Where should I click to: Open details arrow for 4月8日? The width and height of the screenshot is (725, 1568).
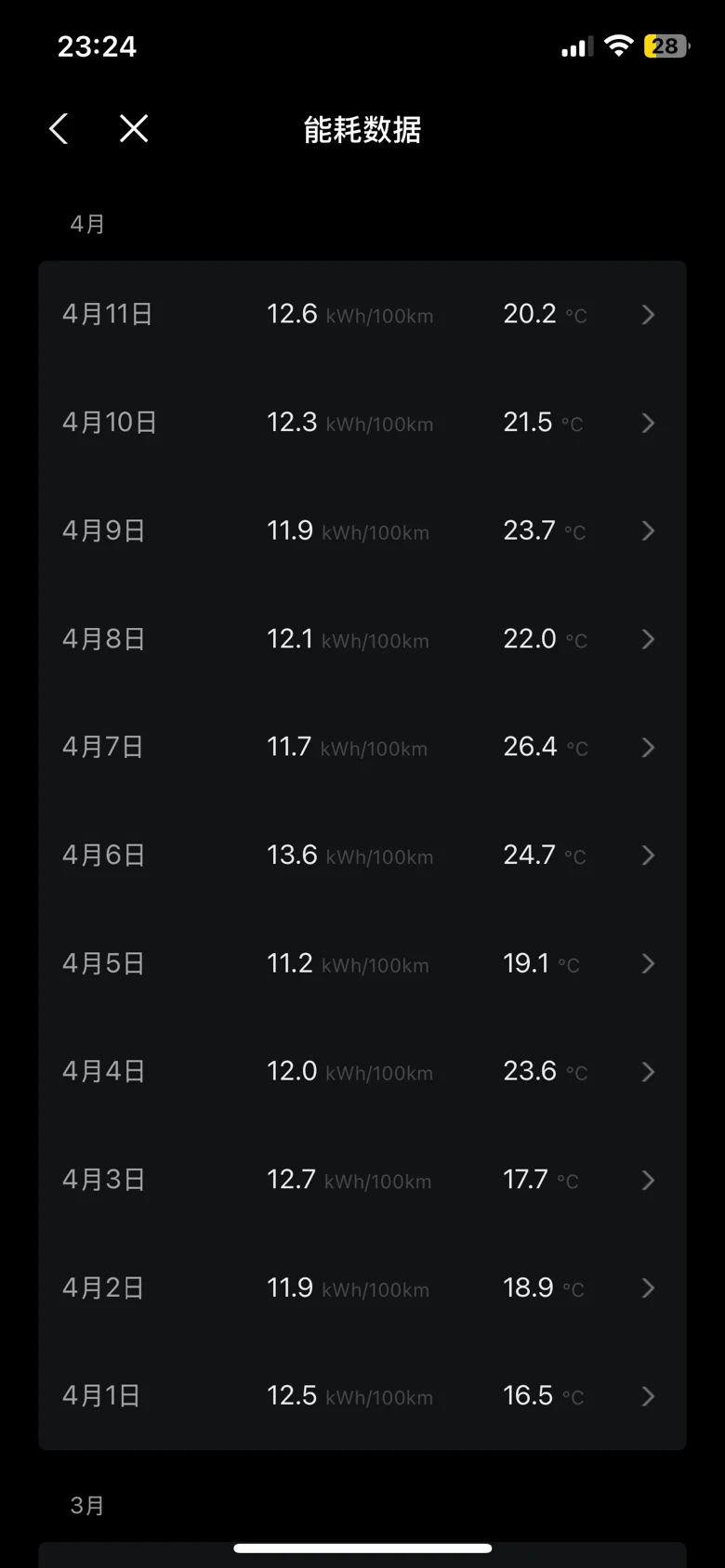click(x=648, y=640)
